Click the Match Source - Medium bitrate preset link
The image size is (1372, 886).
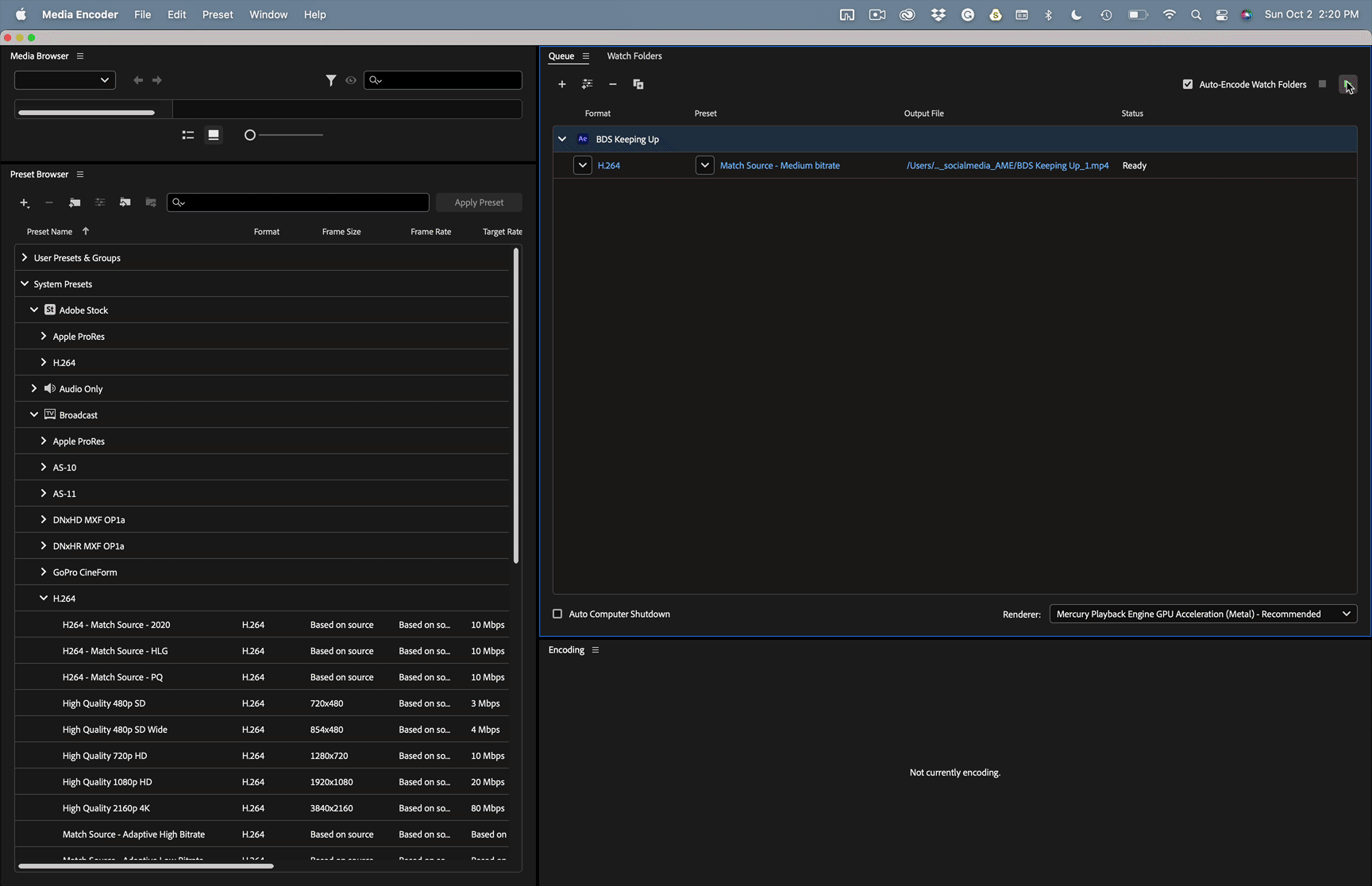780,166
